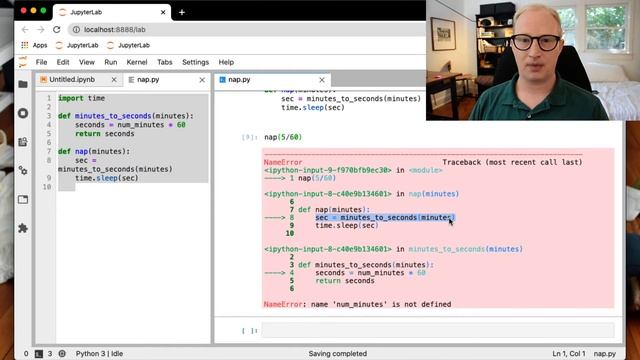Image resolution: width=640 pixels, height=360 pixels.
Task: Open the Apps grid bookmark icon
Action: [25, 45]
